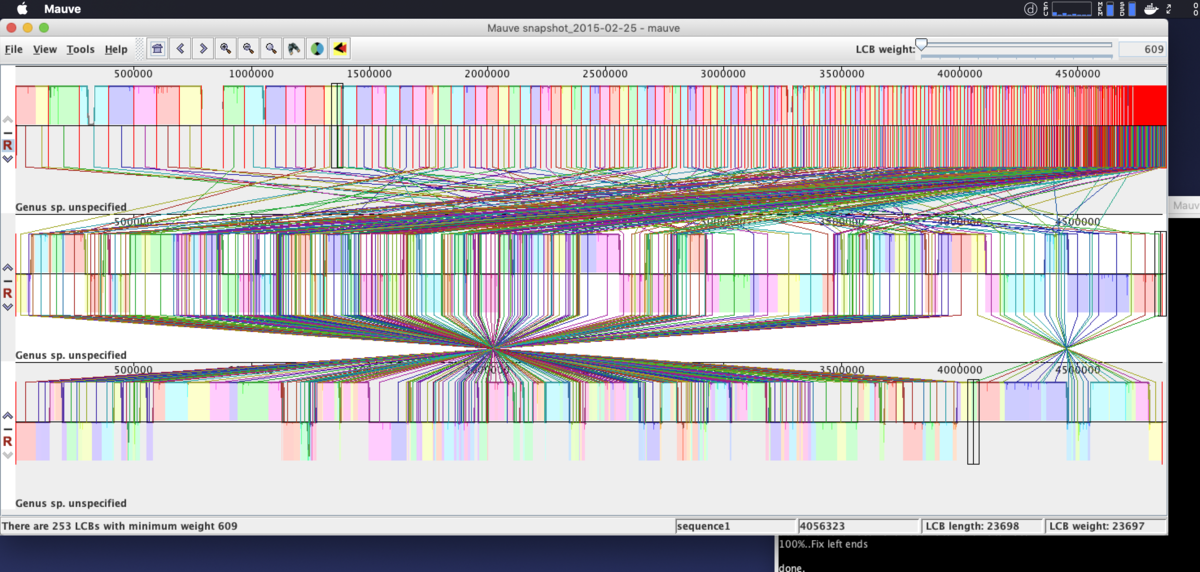Screen dimensions: 1200x572
Task: Click the Docker whale menu bar icon
Action: tap(1151, 9)
